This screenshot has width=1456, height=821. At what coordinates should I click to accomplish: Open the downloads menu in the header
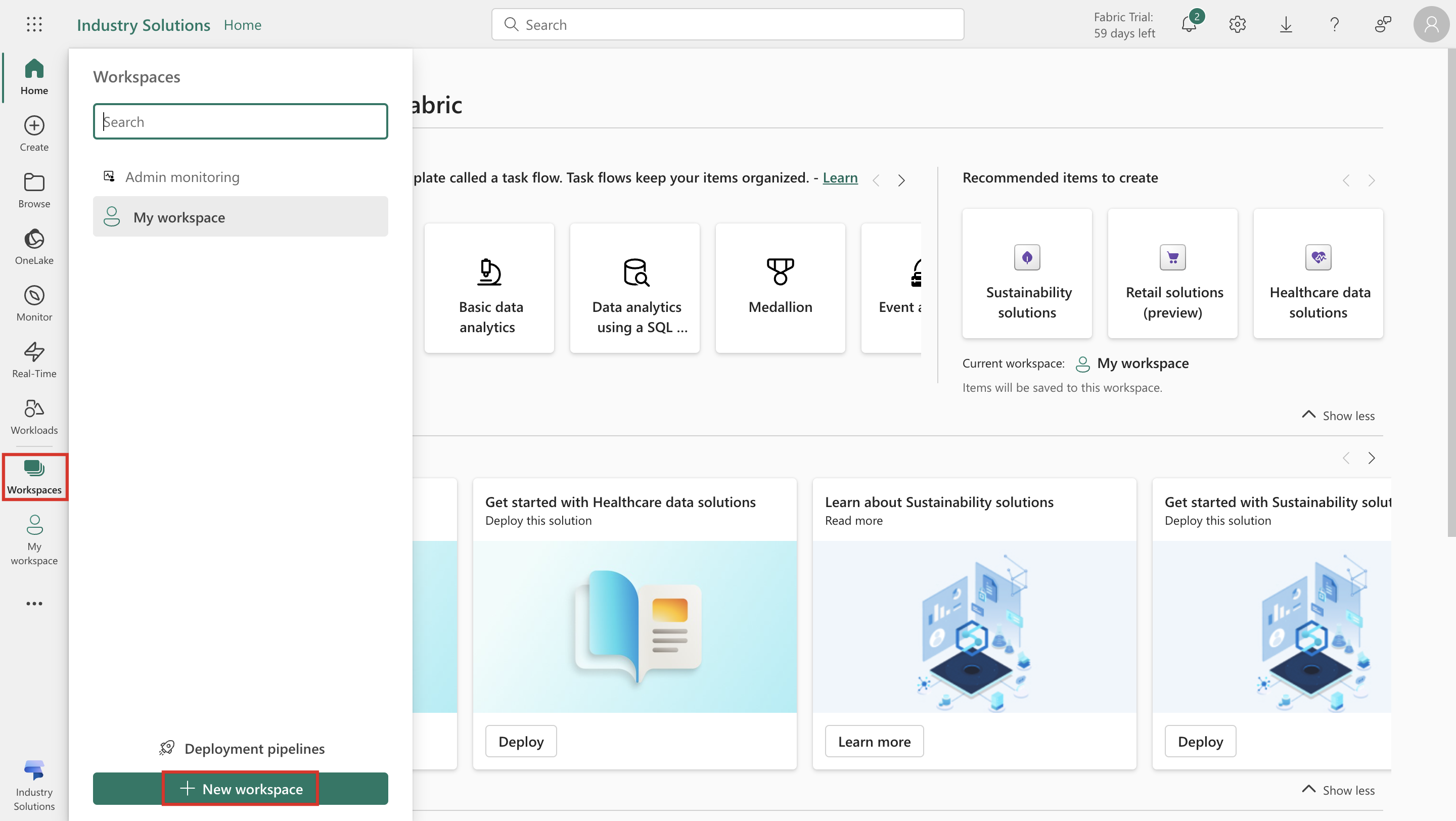tap(1286, 24)
